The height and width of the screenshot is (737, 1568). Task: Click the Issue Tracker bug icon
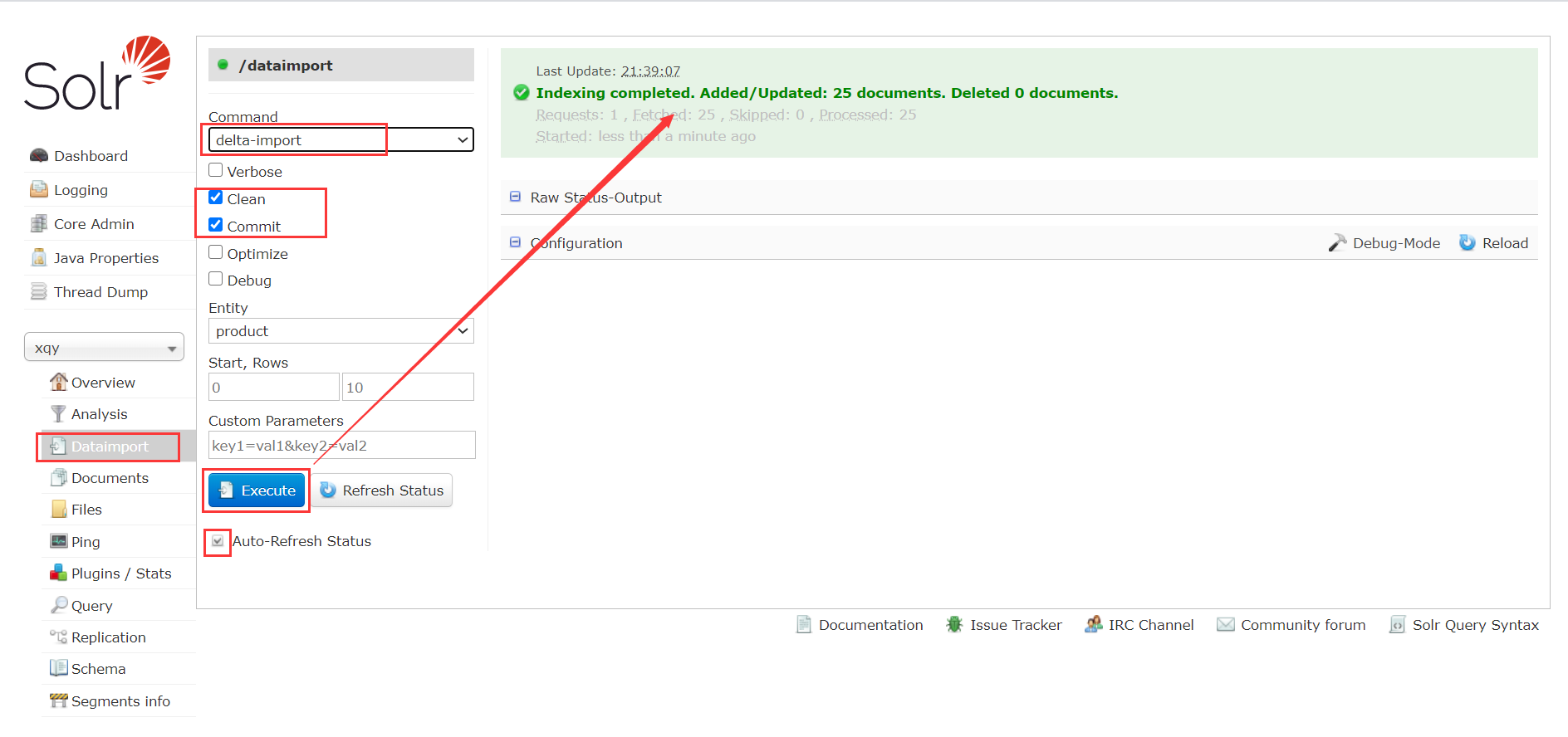pyautogui.click(x=954, y=624)
